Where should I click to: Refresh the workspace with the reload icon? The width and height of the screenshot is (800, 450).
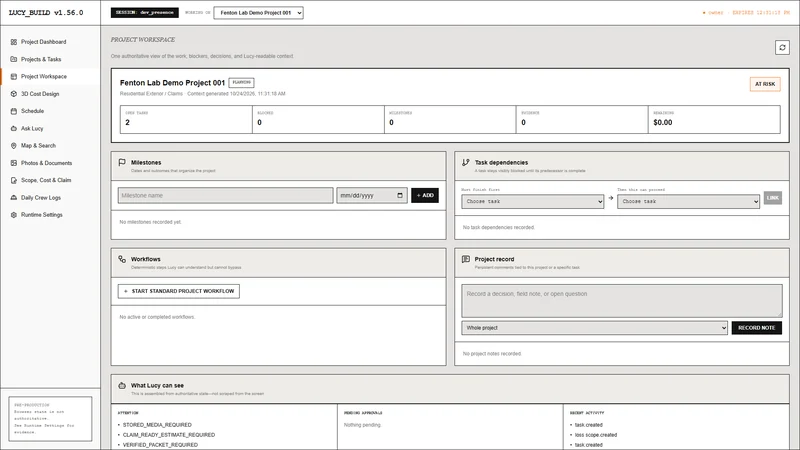[782, 47]
